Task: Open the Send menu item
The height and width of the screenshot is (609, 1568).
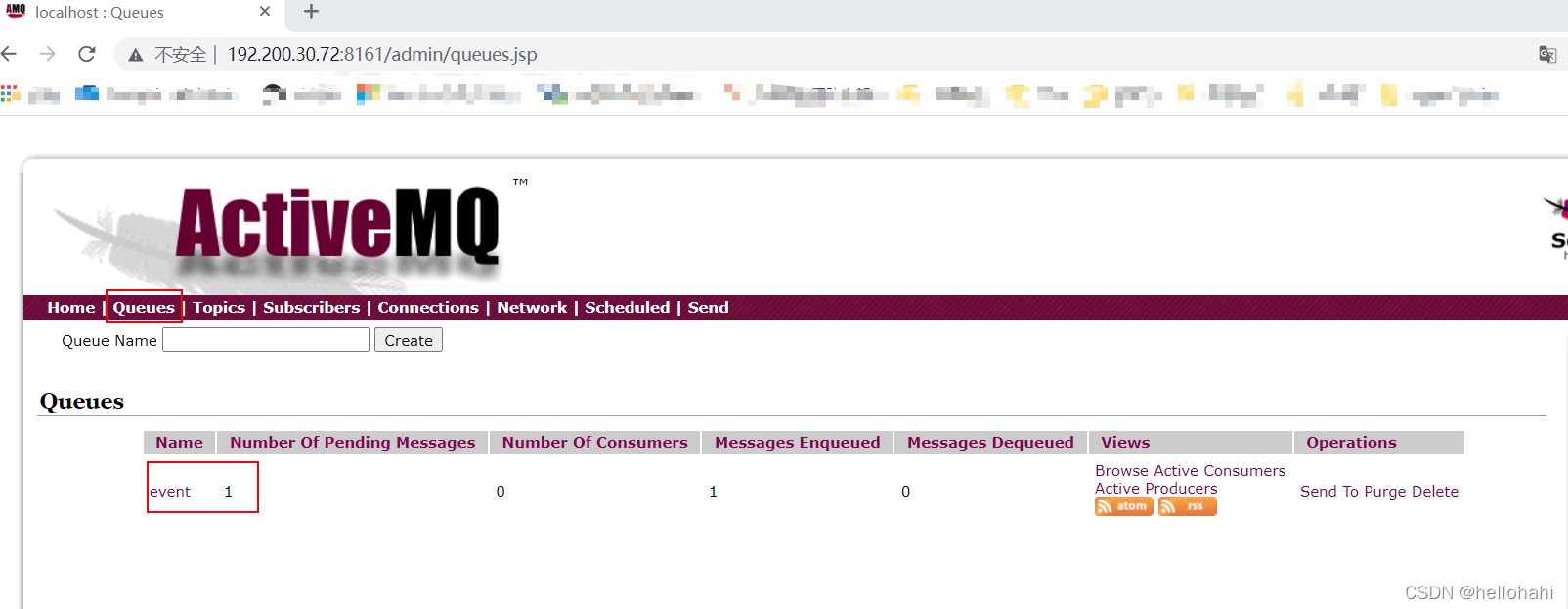Action: (709, 307)
